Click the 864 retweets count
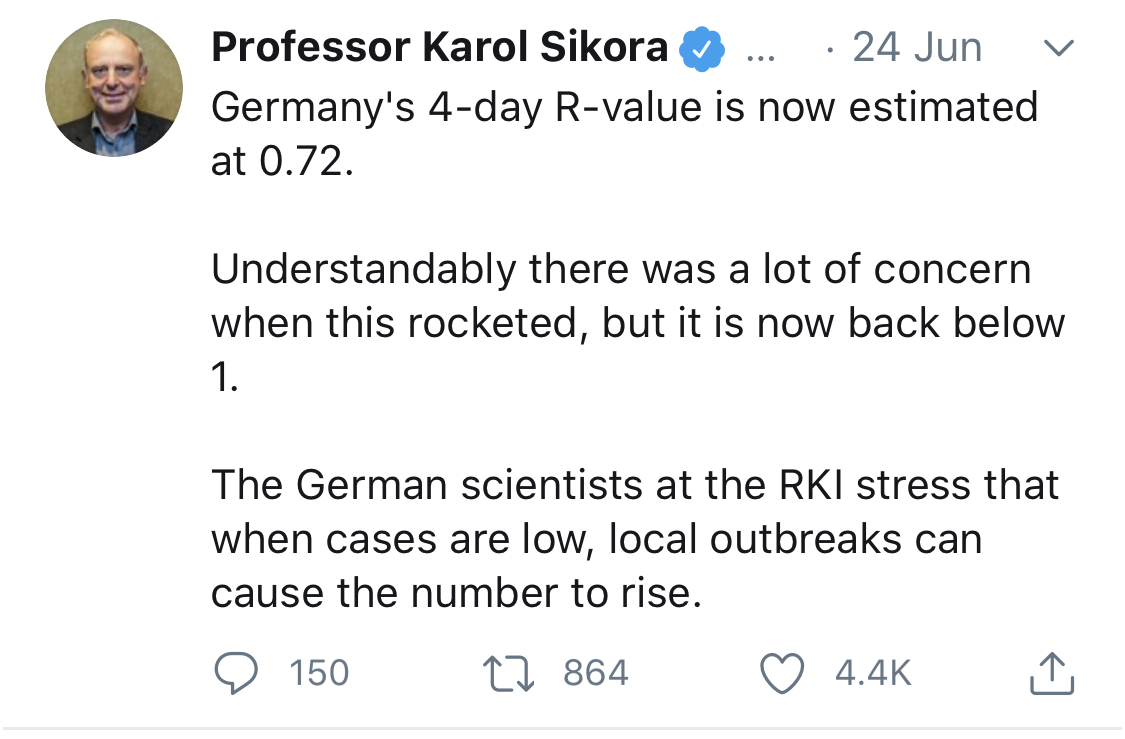Screen dimensions: 1125x739 596,674
